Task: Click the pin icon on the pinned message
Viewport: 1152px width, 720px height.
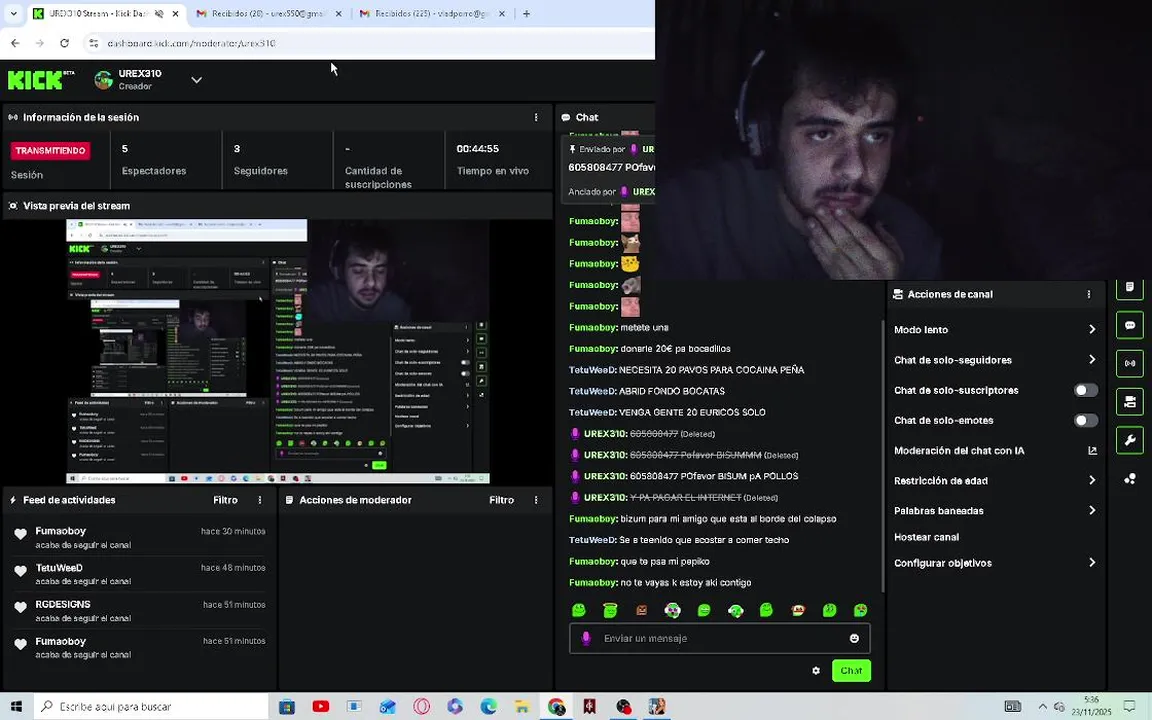Action: pos(572,149)
